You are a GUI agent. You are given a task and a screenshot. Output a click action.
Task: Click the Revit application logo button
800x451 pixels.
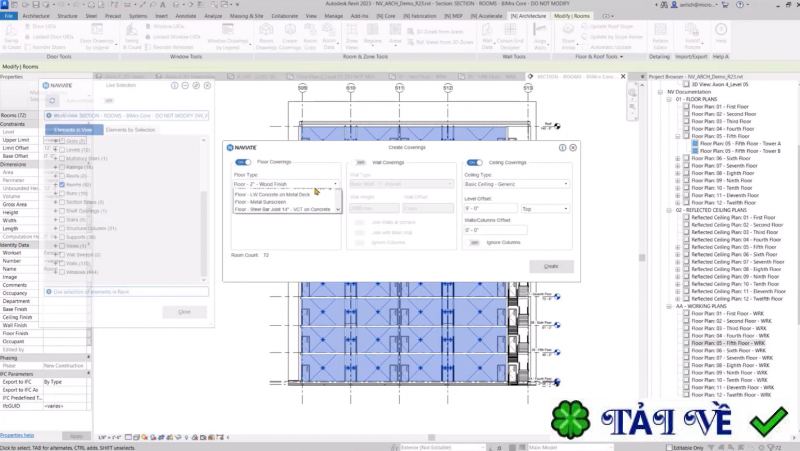(x=5, y=5)
